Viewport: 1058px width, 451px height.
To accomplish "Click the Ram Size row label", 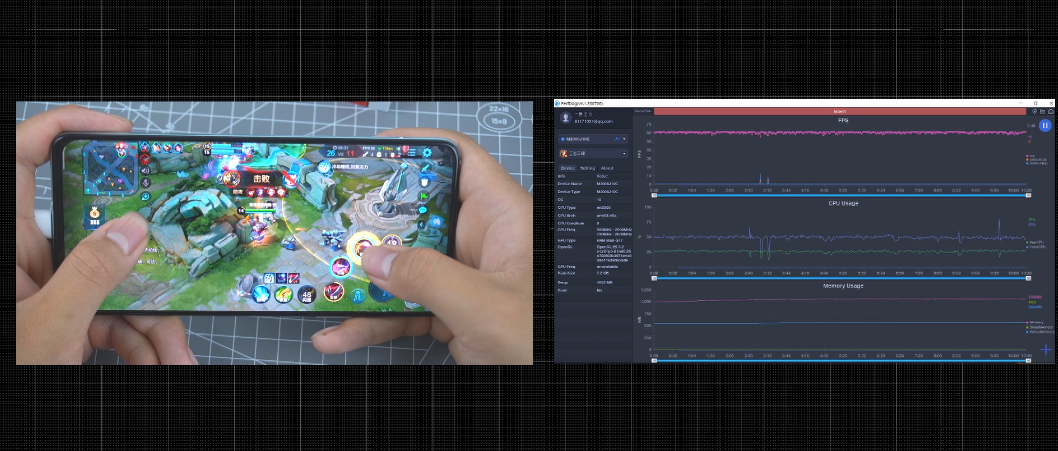I will click(x=568, y=273).
